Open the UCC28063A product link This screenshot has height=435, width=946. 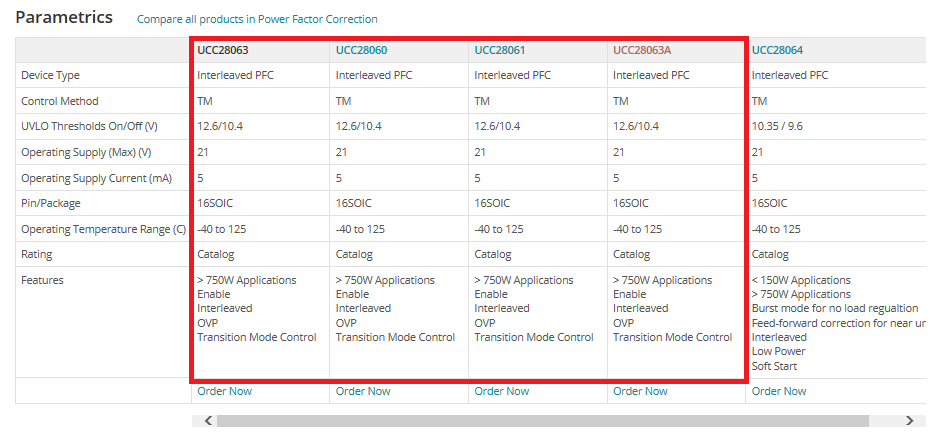pyautogui.click(x=642, y=50)
